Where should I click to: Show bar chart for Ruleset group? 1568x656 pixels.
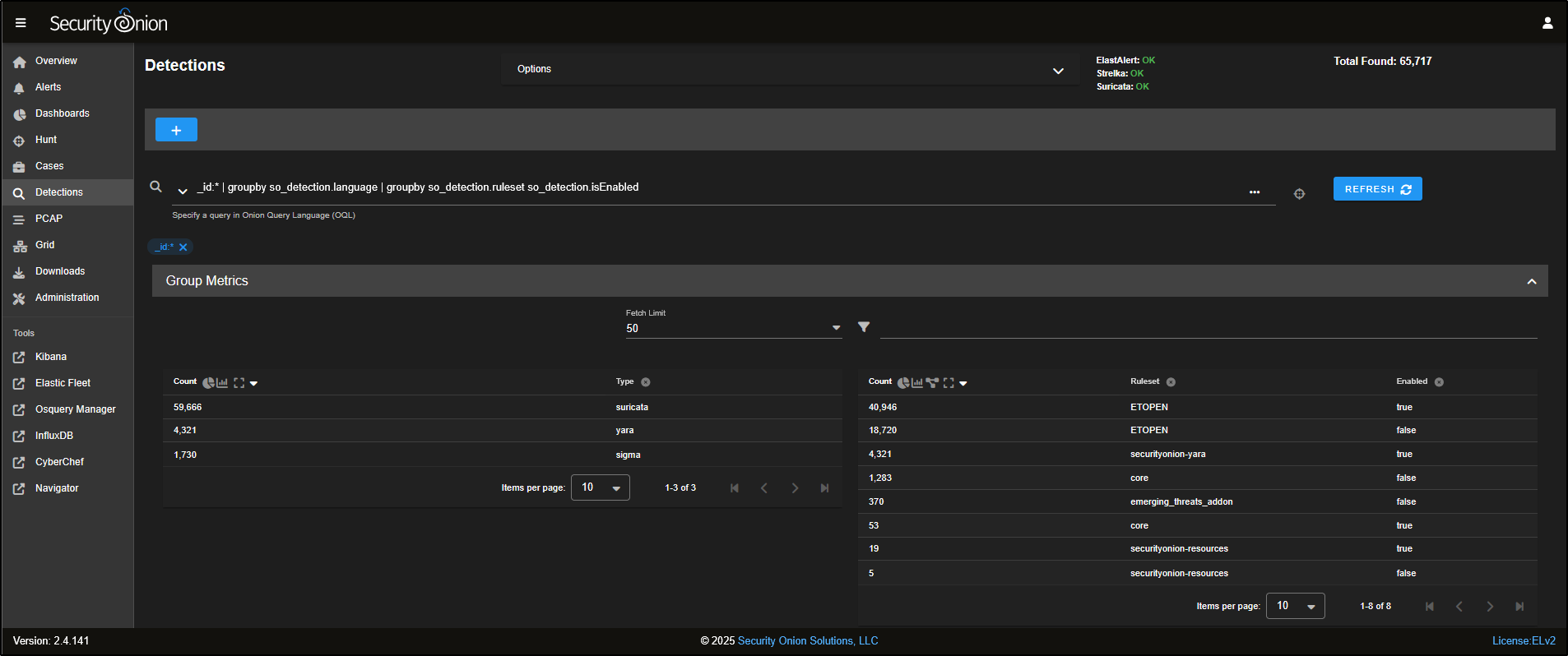(x=917, y=383)
